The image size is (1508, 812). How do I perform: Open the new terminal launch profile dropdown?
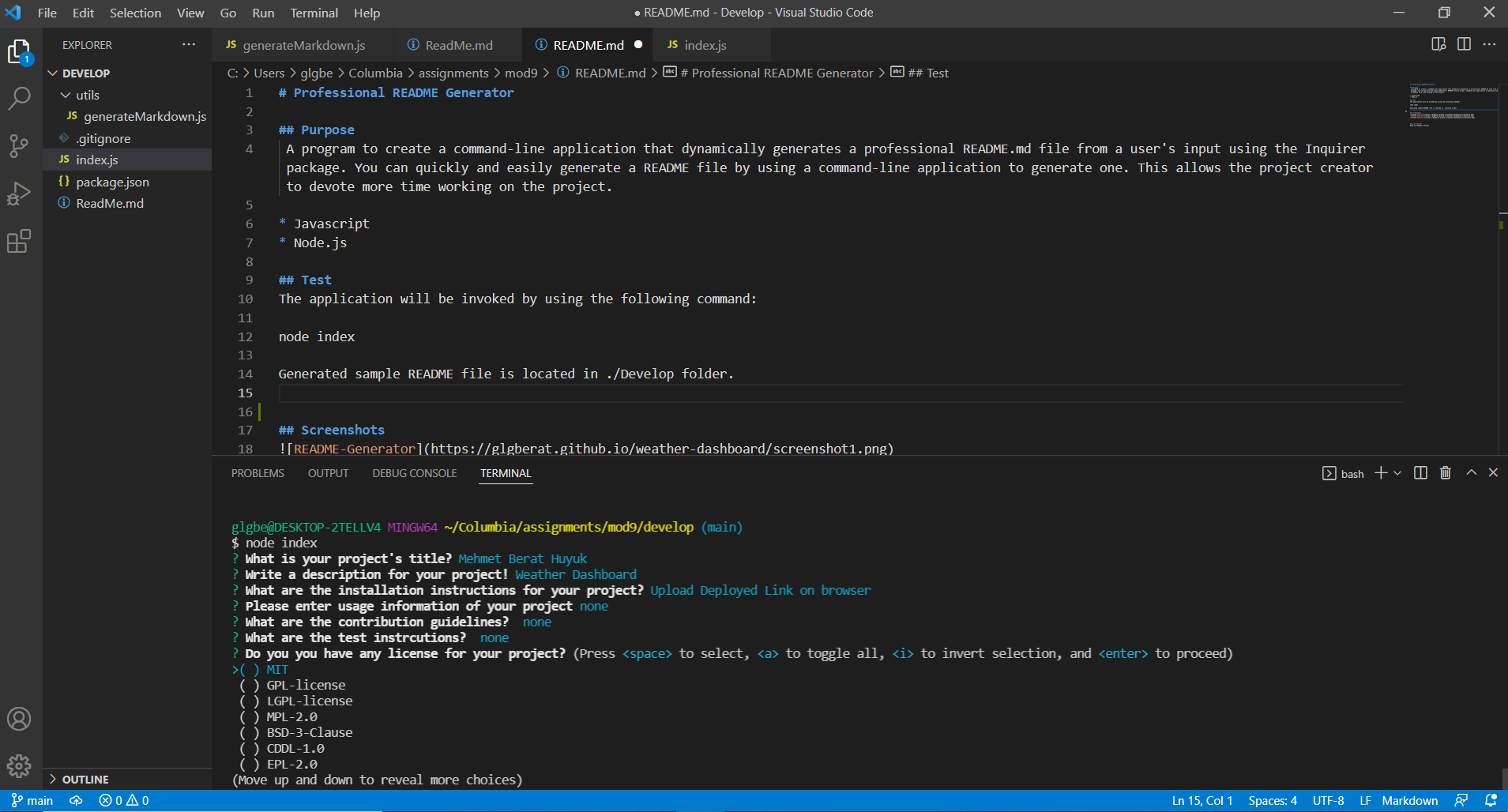click(x=1397, y=473)
